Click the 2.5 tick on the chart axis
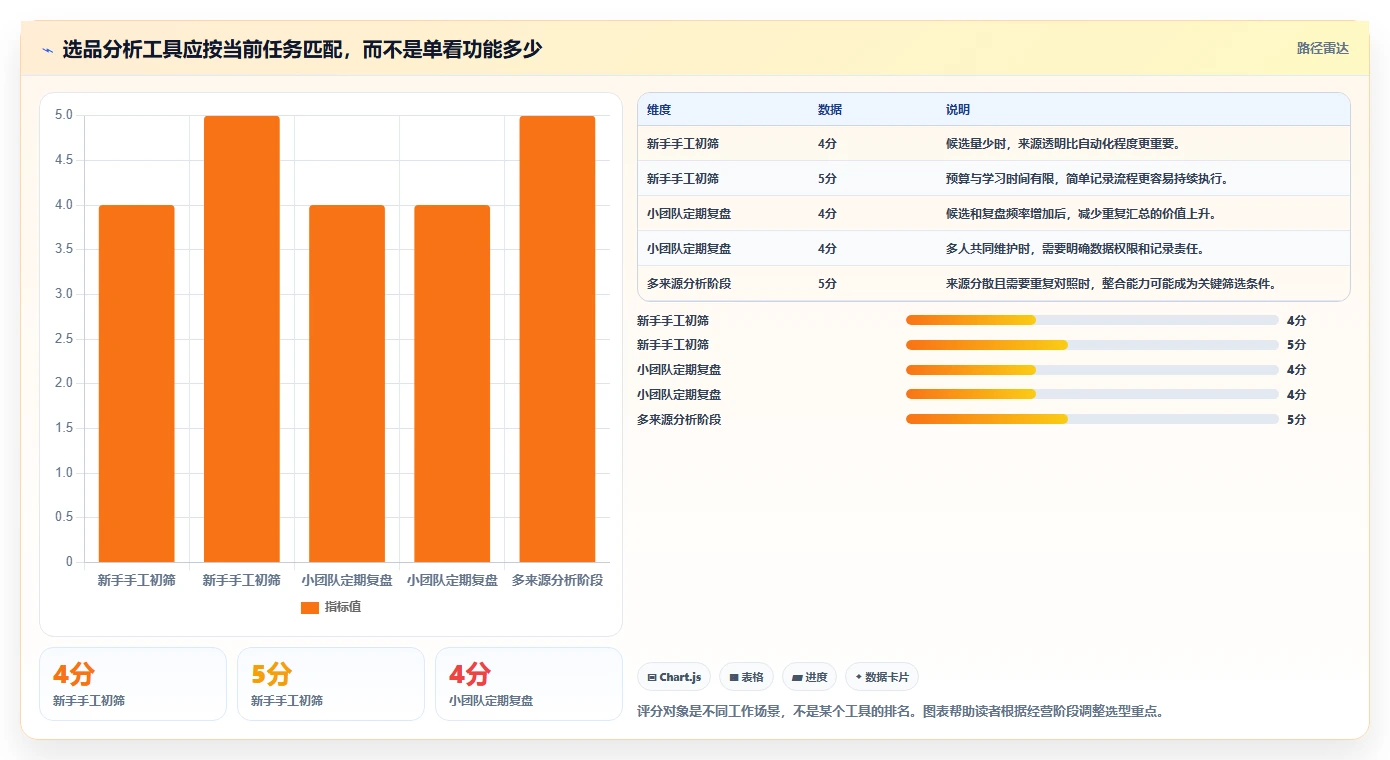Viewport: 1390px width, 760px height. (x=64, y=339)
